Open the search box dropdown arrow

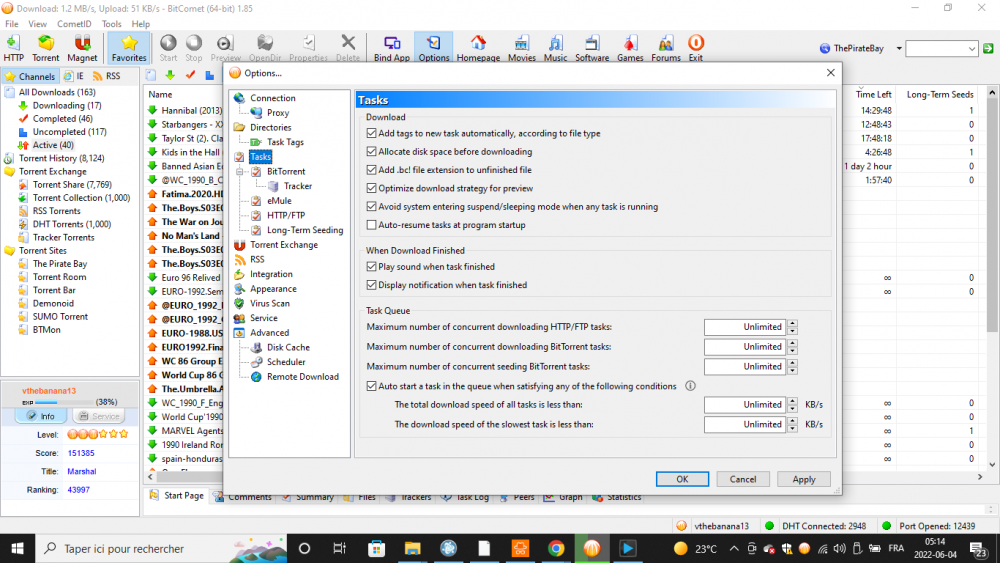[x=971, y=48]
